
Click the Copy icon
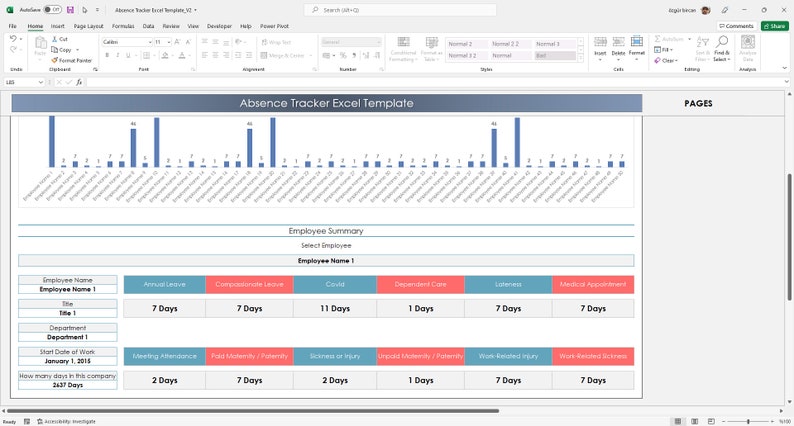click(55, 50)
